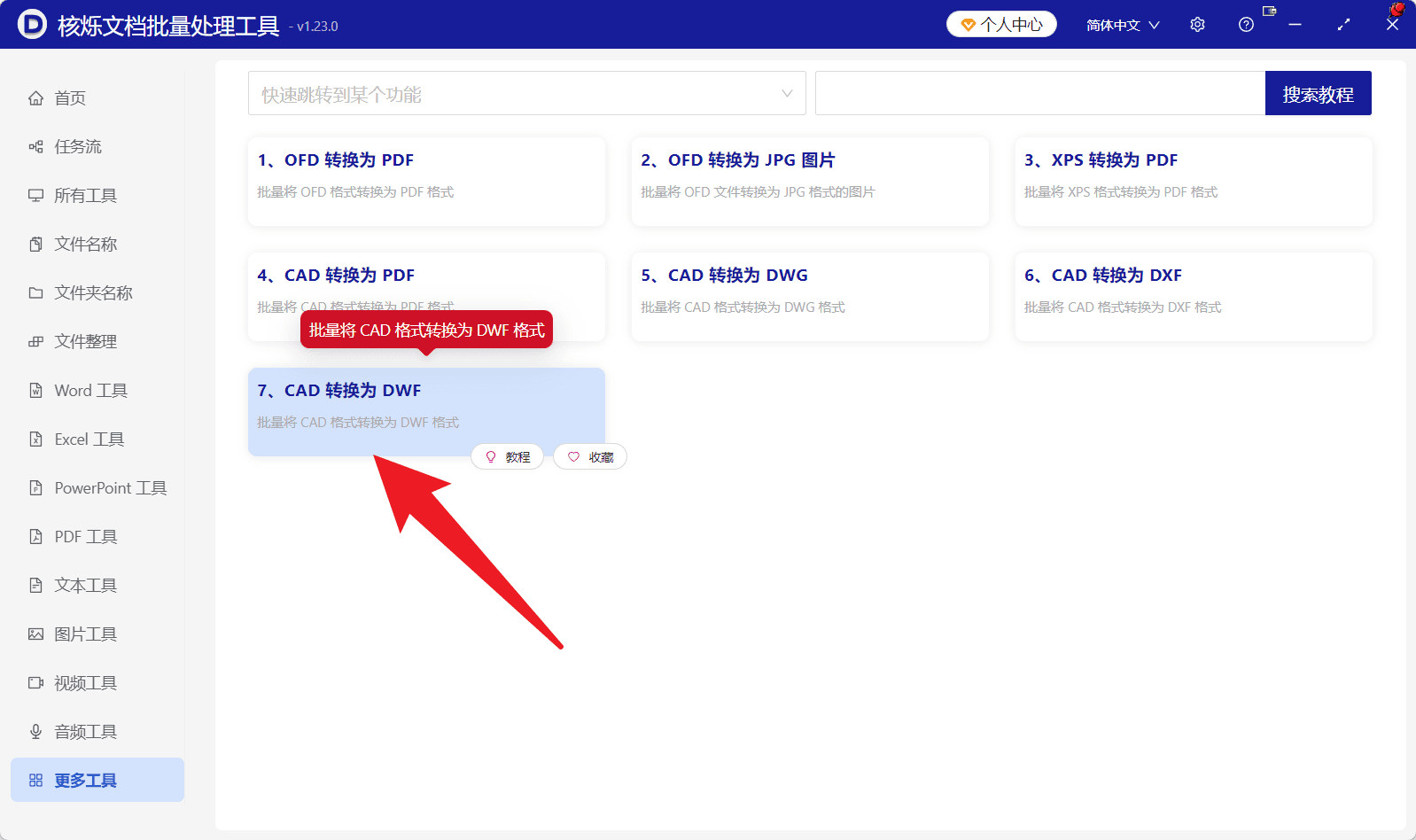Click the app logo in title bar
Image resolution: width=1416 pixels, height=840 pixels.
[x=32, y=25]
